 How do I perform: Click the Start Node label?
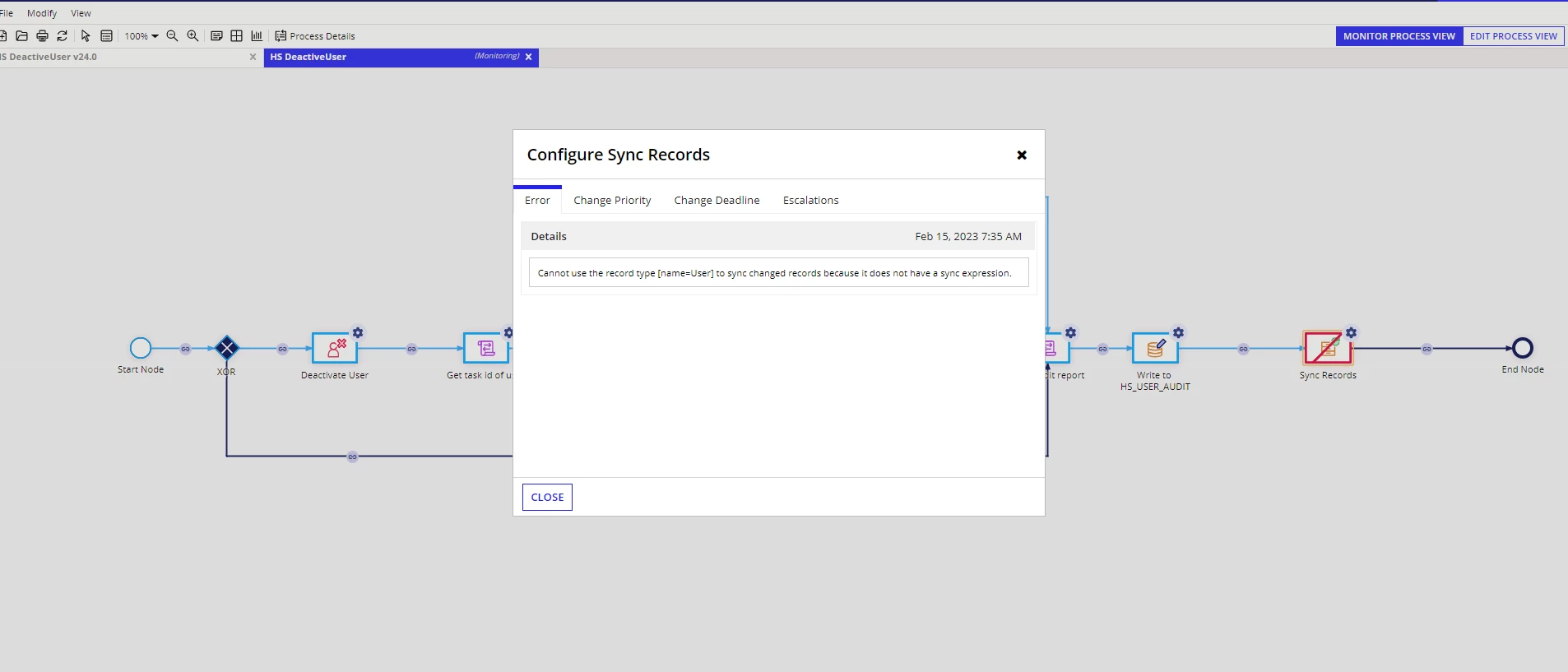[x=141, y=370]
